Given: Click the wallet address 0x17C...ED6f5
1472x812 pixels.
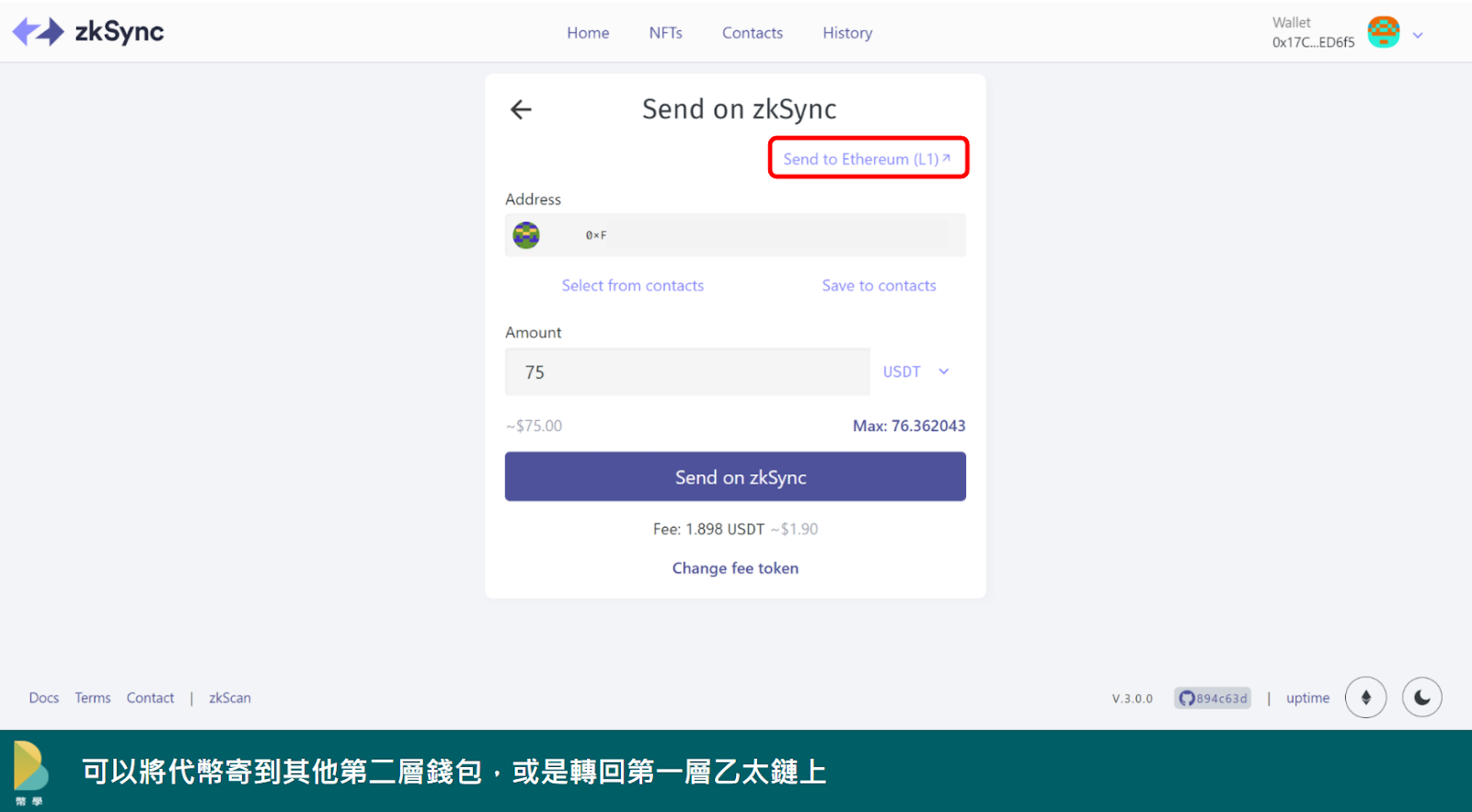Looking at the screenshot, I should point(1313,42).
